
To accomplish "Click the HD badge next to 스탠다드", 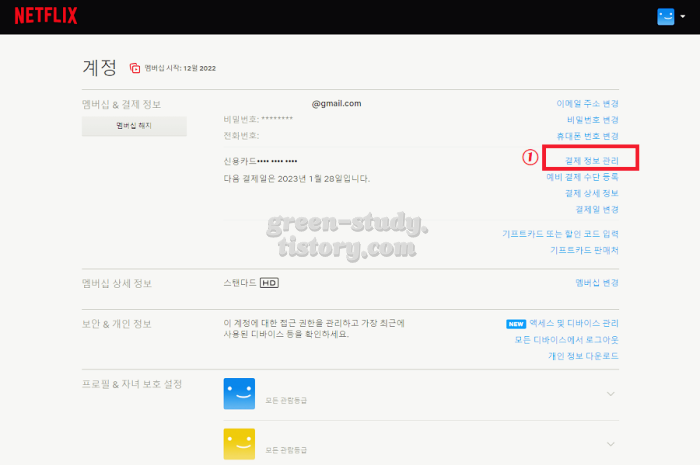I will pos(269,283).
